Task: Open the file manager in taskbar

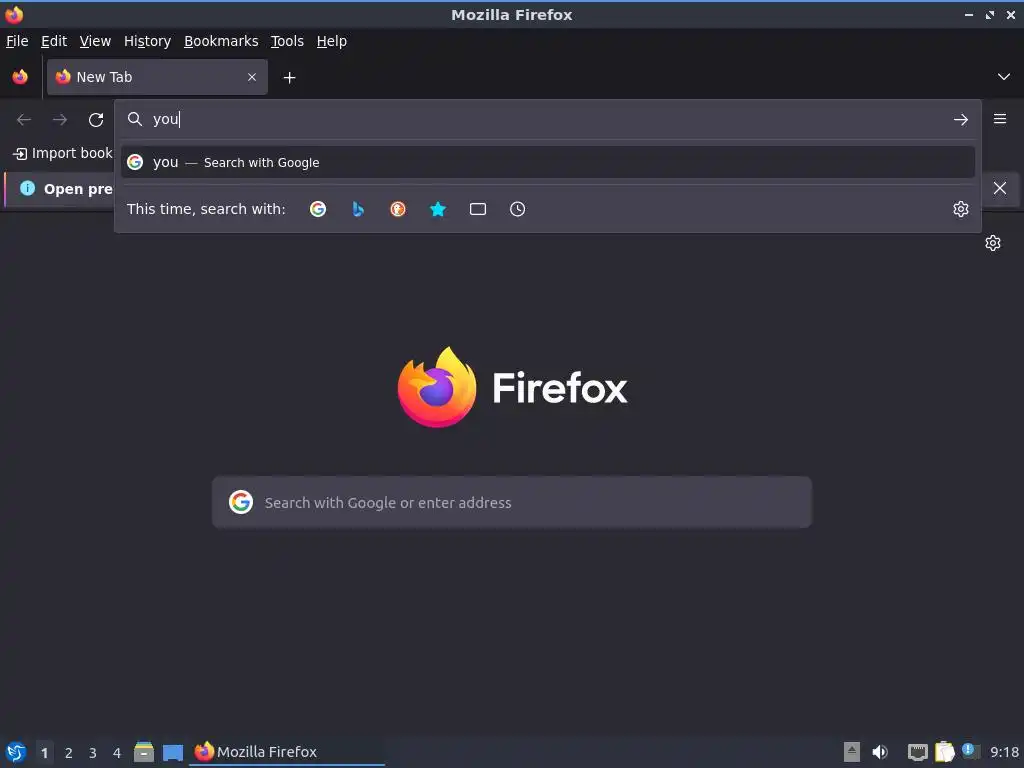Action: pos(144,752)
